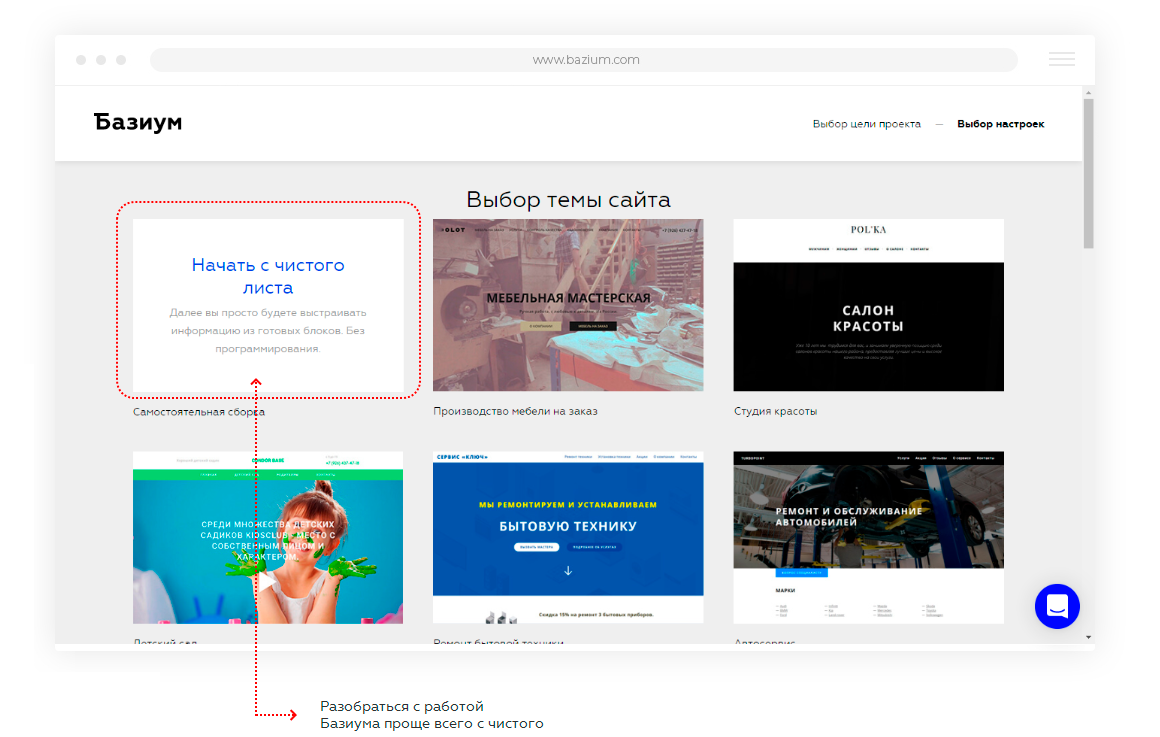Choose the Начать с чистого листа card
Viewport: 1160px width, 737px height.
[268, 305]
